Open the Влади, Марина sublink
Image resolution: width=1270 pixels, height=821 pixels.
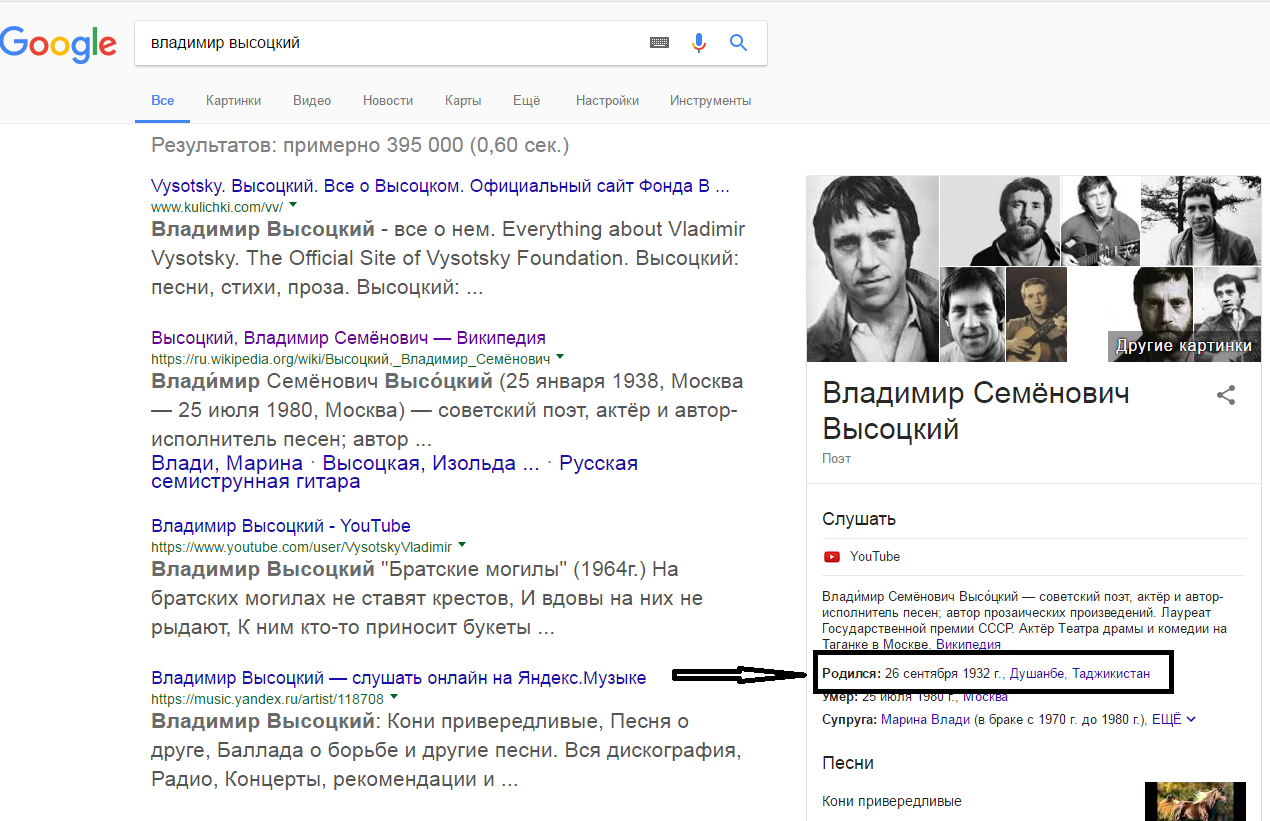pyautogui.click(x=227, y=464)
